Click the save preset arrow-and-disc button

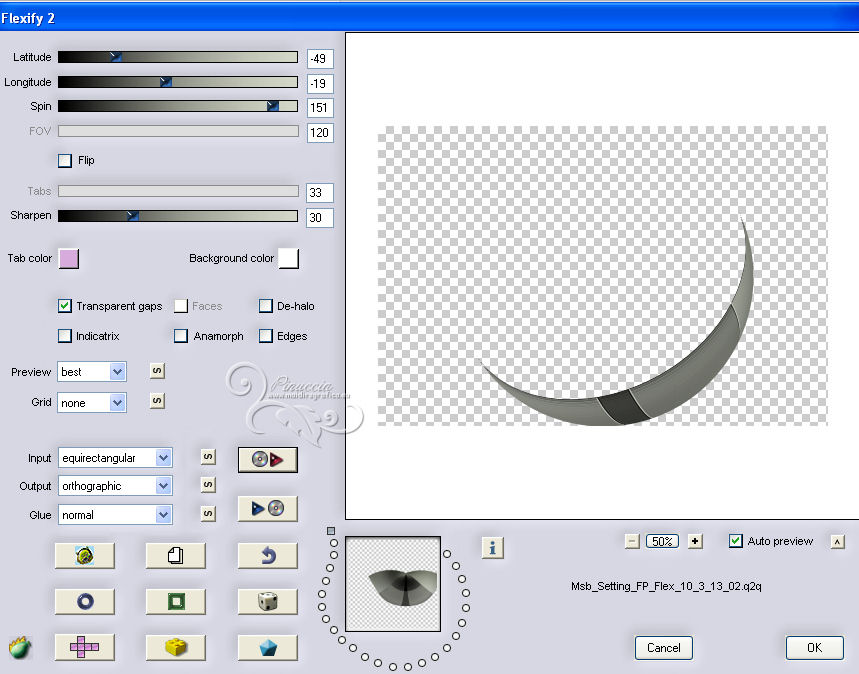coord(267,509)
